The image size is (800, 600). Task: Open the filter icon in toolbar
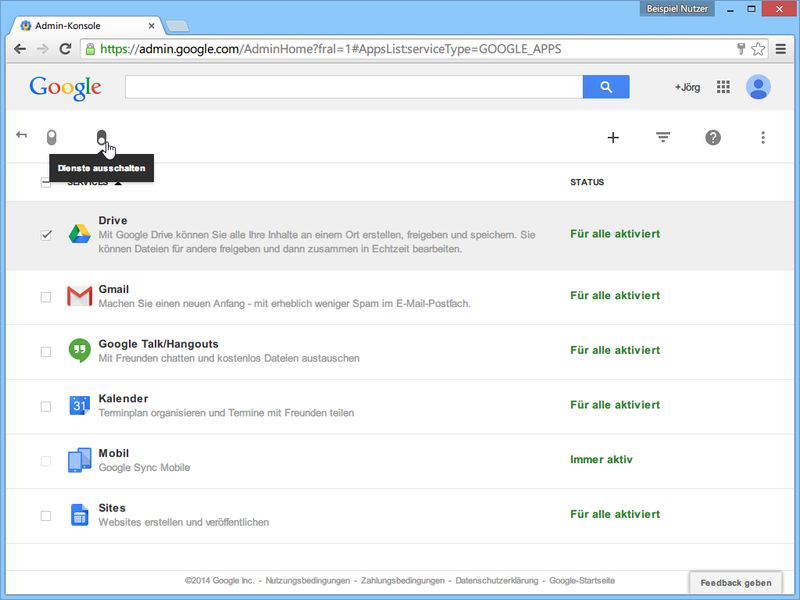[x=663, y=137]
